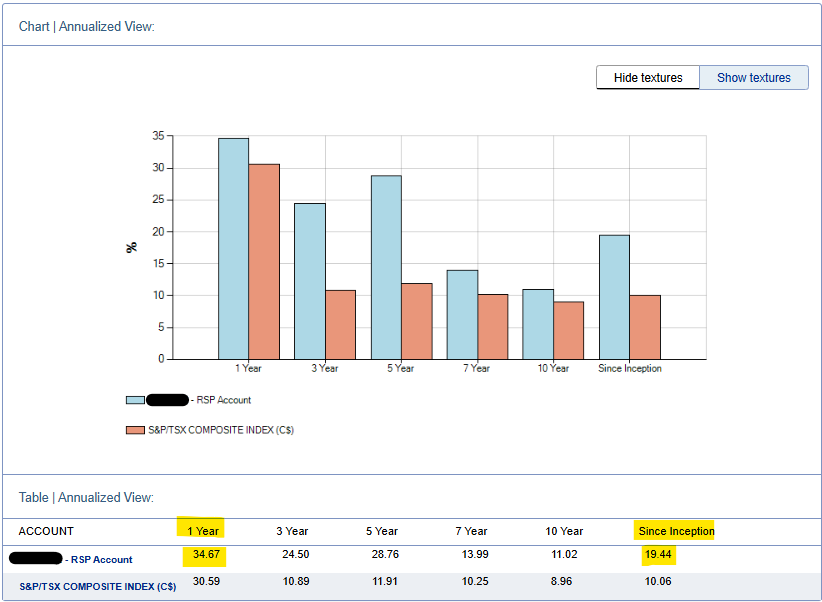Click the index value 11.91
Viewport: 822px width, 602px height.
coord(385,581)
